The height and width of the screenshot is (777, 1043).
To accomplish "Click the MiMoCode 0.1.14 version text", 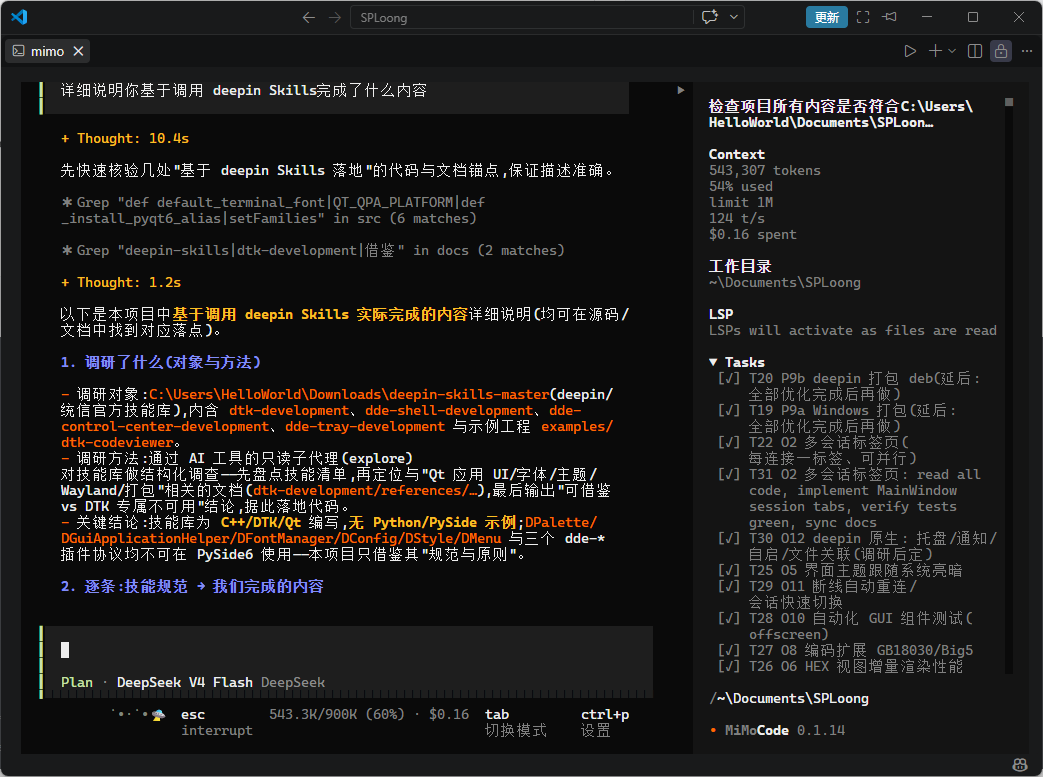I will tap(784, 730).
